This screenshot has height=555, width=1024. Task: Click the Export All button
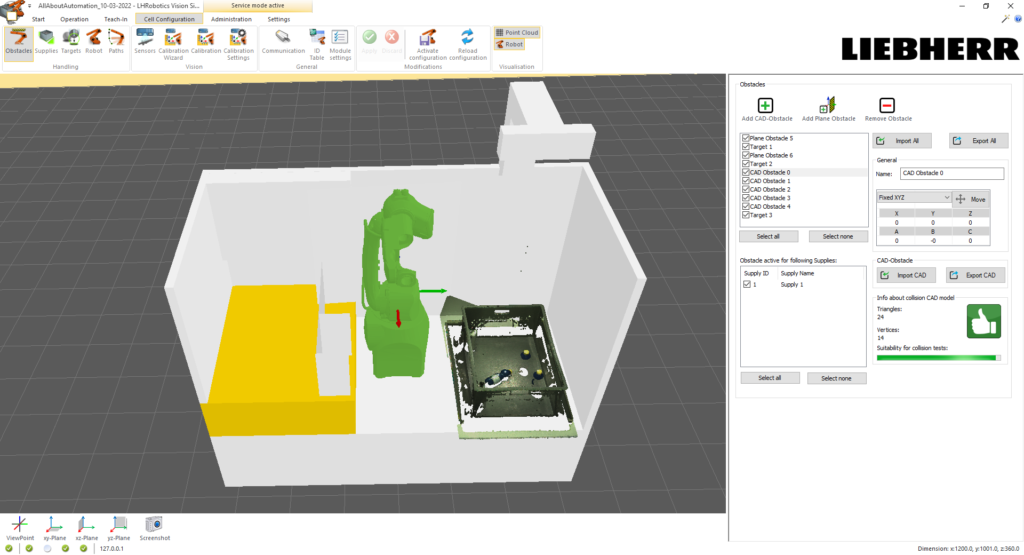click(x=978, y=141)
